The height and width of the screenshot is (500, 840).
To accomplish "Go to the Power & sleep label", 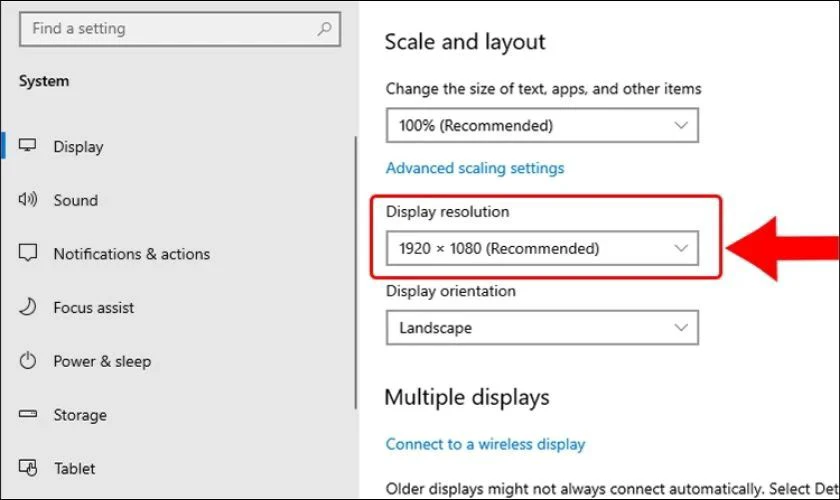I will [101, 361].
